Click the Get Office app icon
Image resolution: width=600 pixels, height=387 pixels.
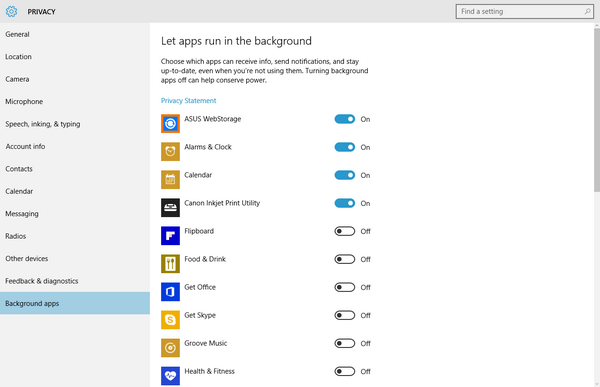click(x=170, y=291)
